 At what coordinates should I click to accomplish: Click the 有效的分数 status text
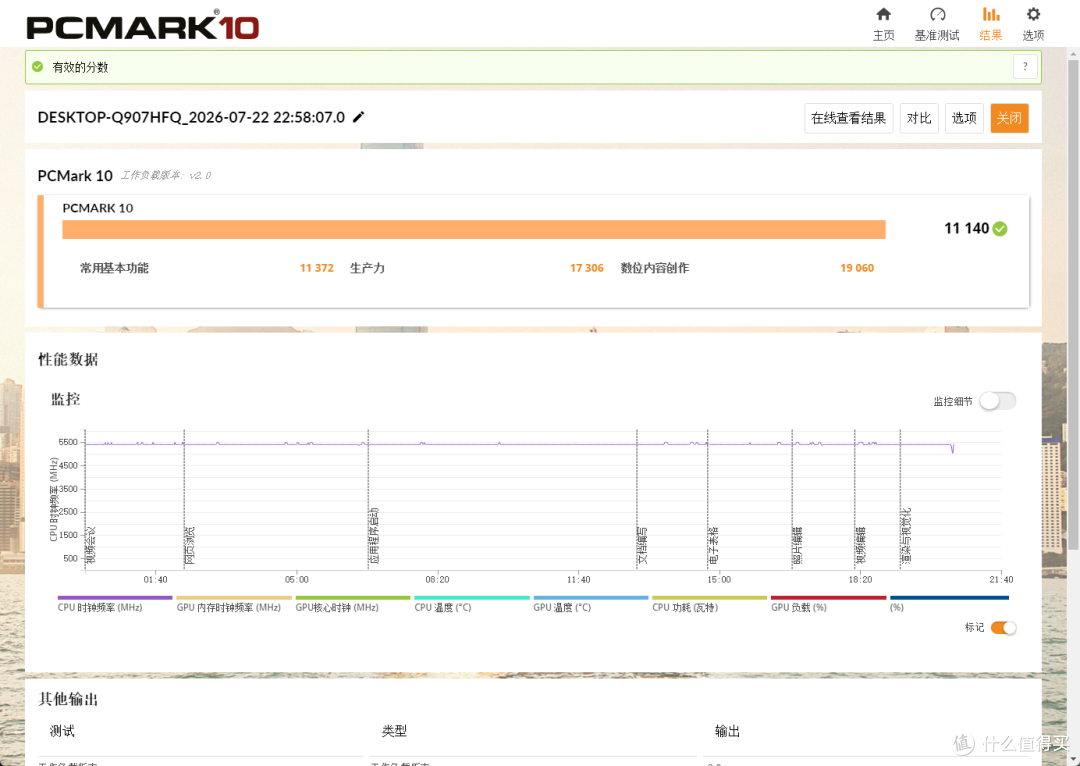pos(80,68)
